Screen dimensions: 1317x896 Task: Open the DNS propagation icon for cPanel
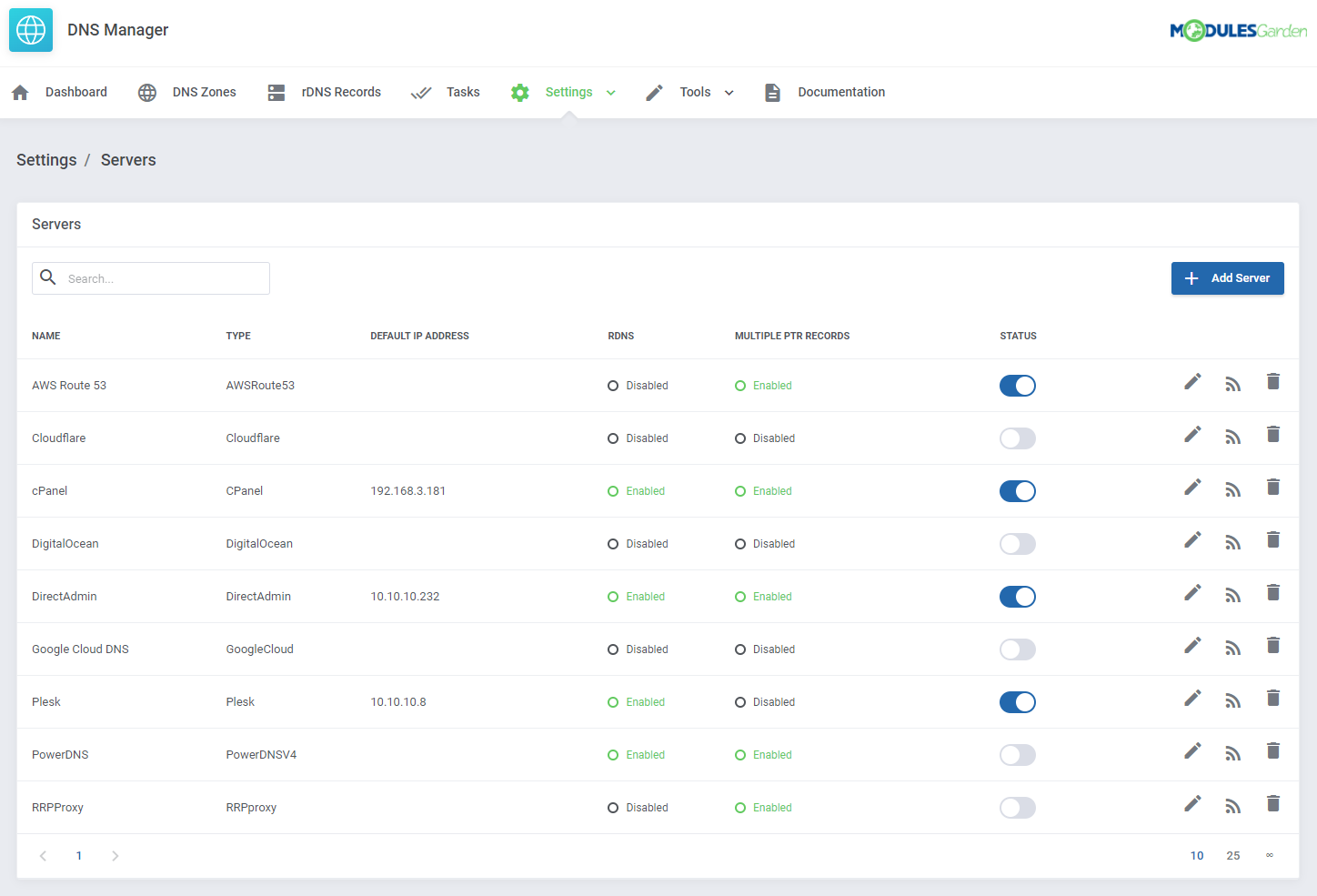click(x=1232, y=488)
